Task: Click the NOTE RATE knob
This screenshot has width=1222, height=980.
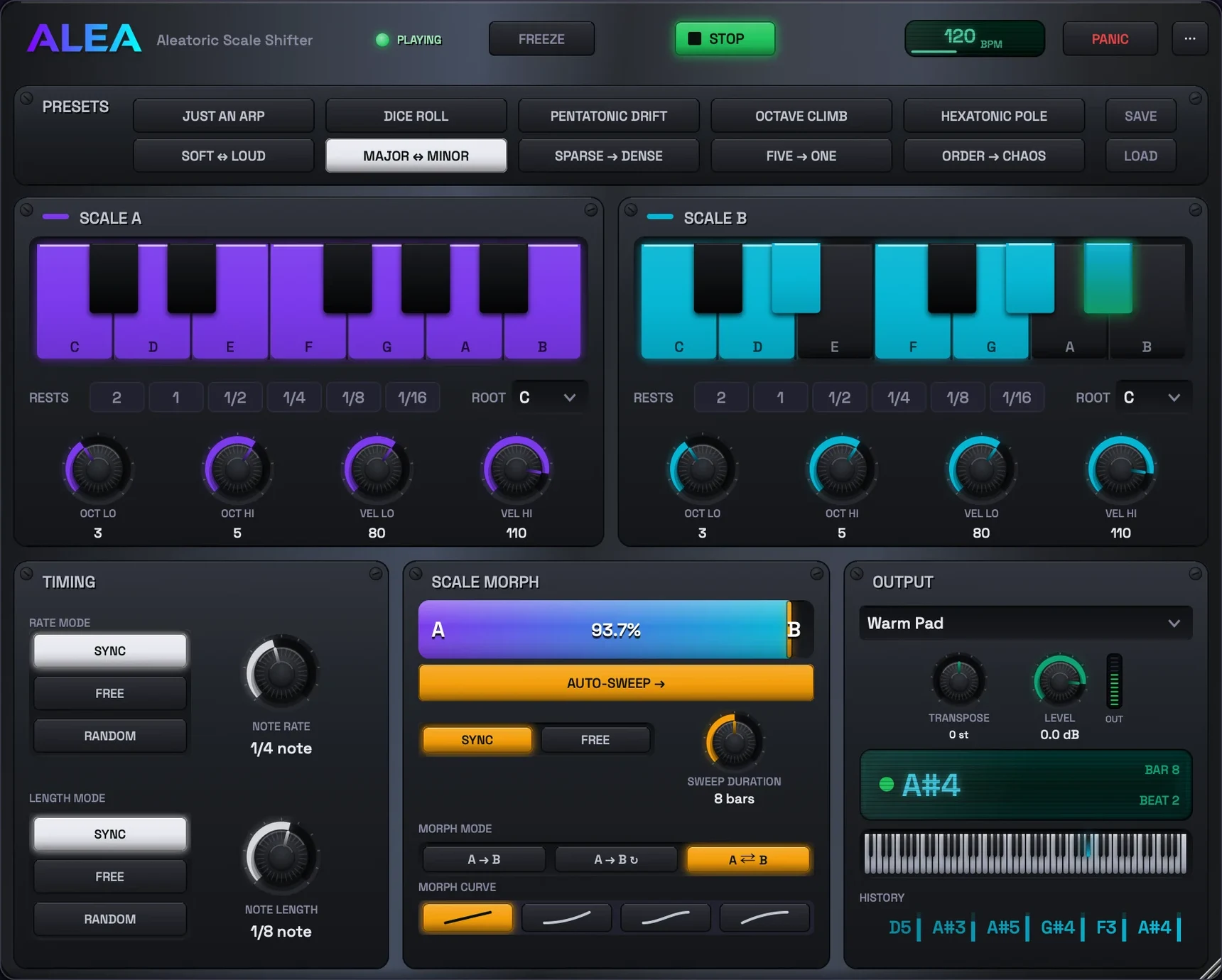Action: click(x=281, y=672)
